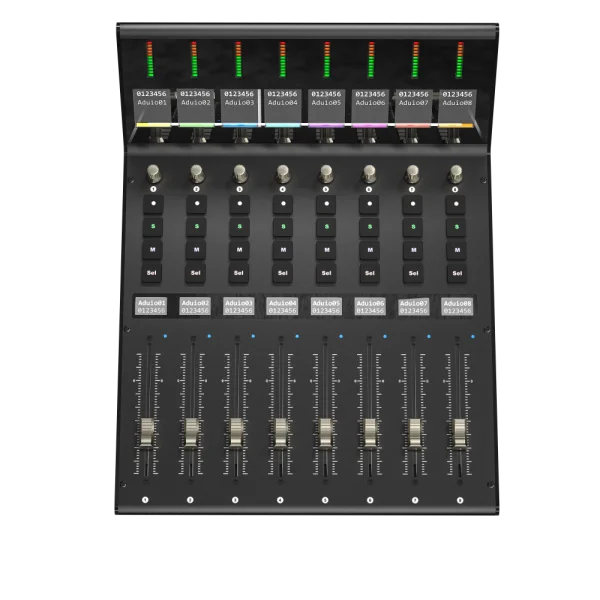Mute channel 6 with the M button
Screen dimensions: 600x600
tap(370, 250)
